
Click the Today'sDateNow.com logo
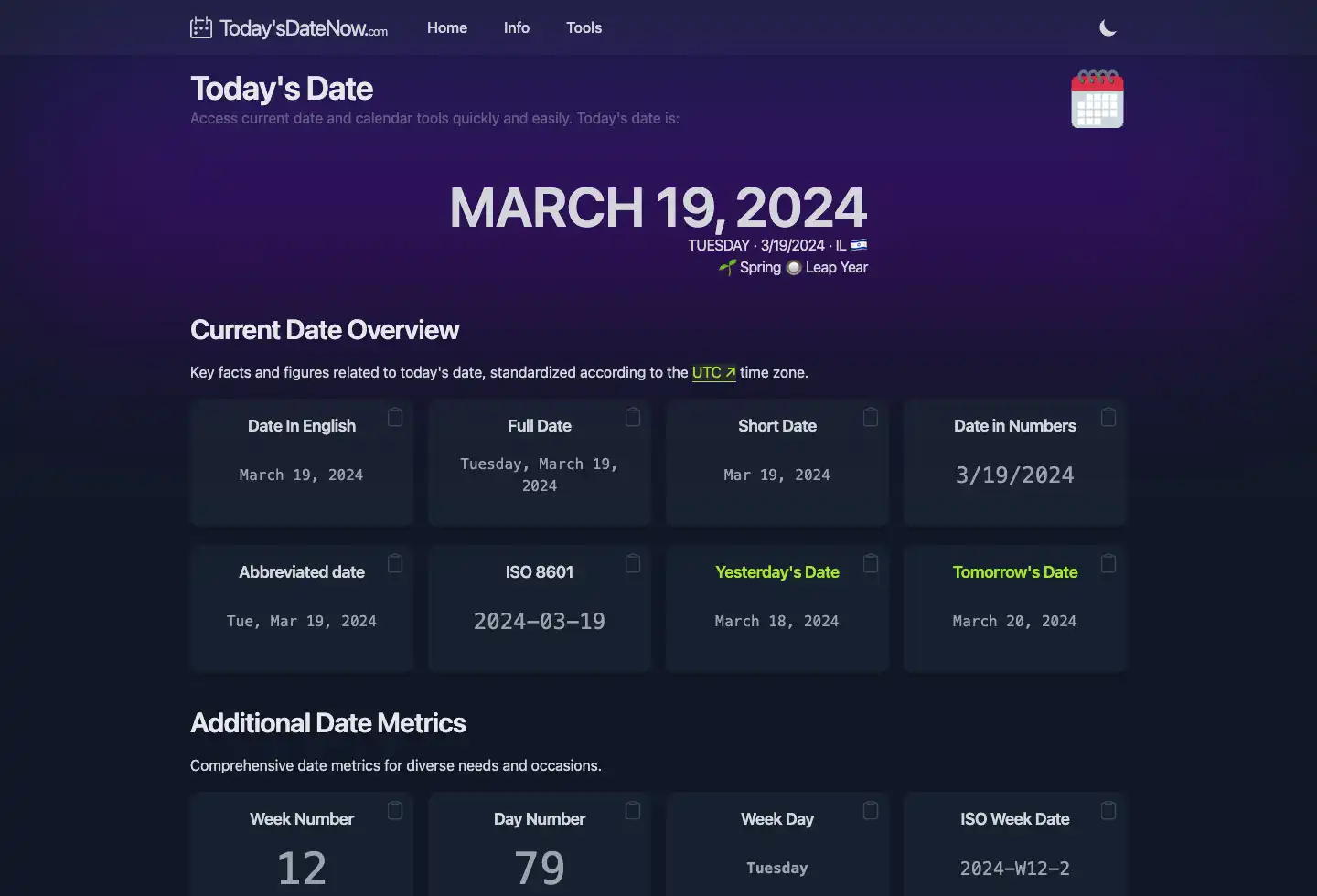coord(289,28)
